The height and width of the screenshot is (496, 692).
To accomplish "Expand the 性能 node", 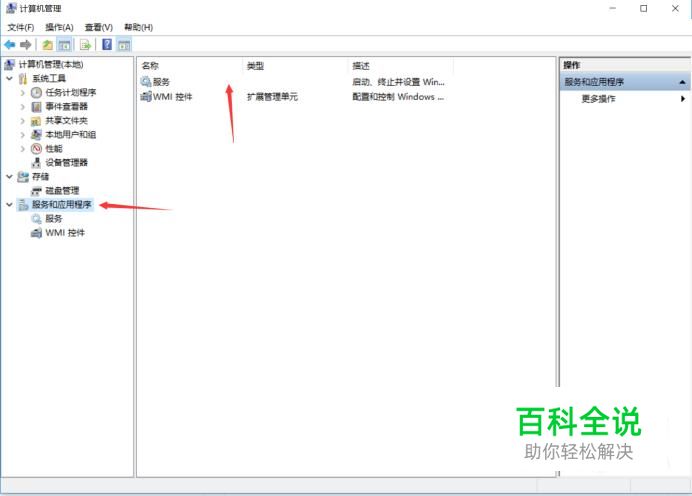I will pyautogui.click(x=23, y=149).
